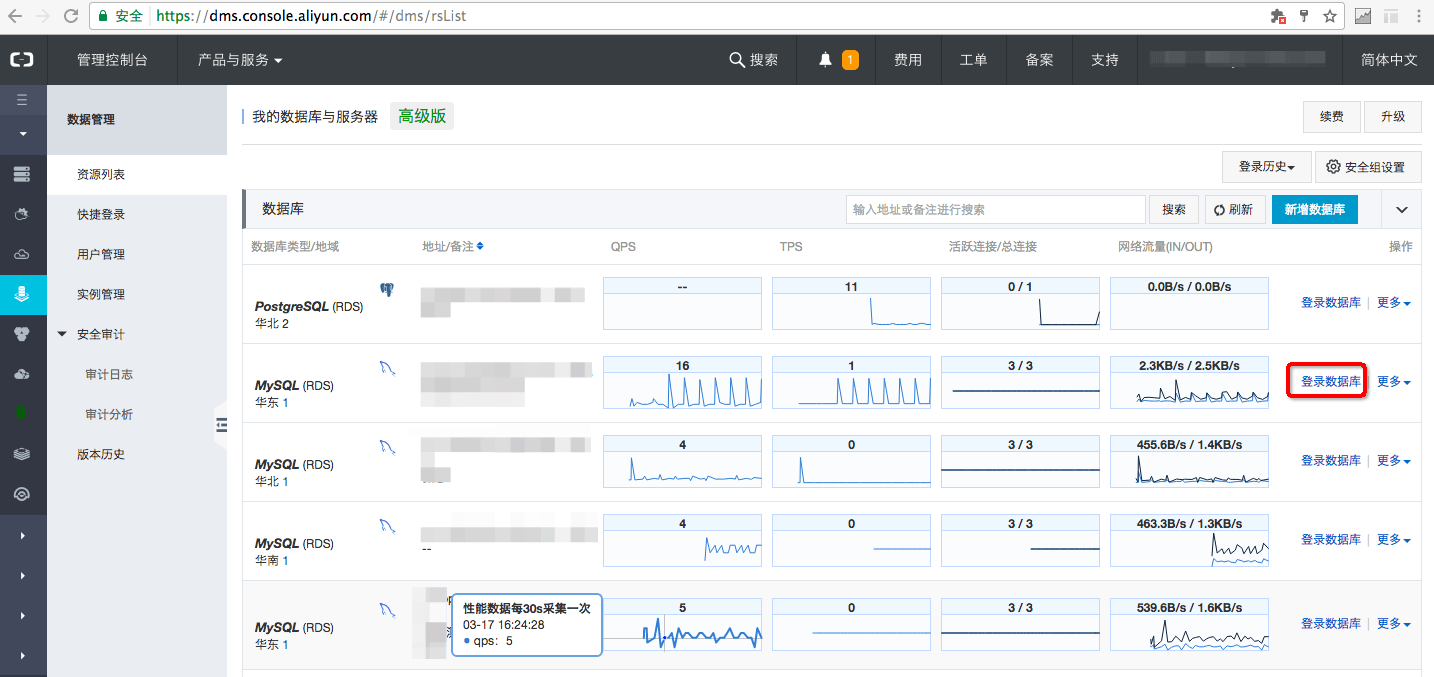Click the 2.3KB/s / 2.5KB/s traffic chart
Screen dimensions: 1434x677
coord(1189,383)
